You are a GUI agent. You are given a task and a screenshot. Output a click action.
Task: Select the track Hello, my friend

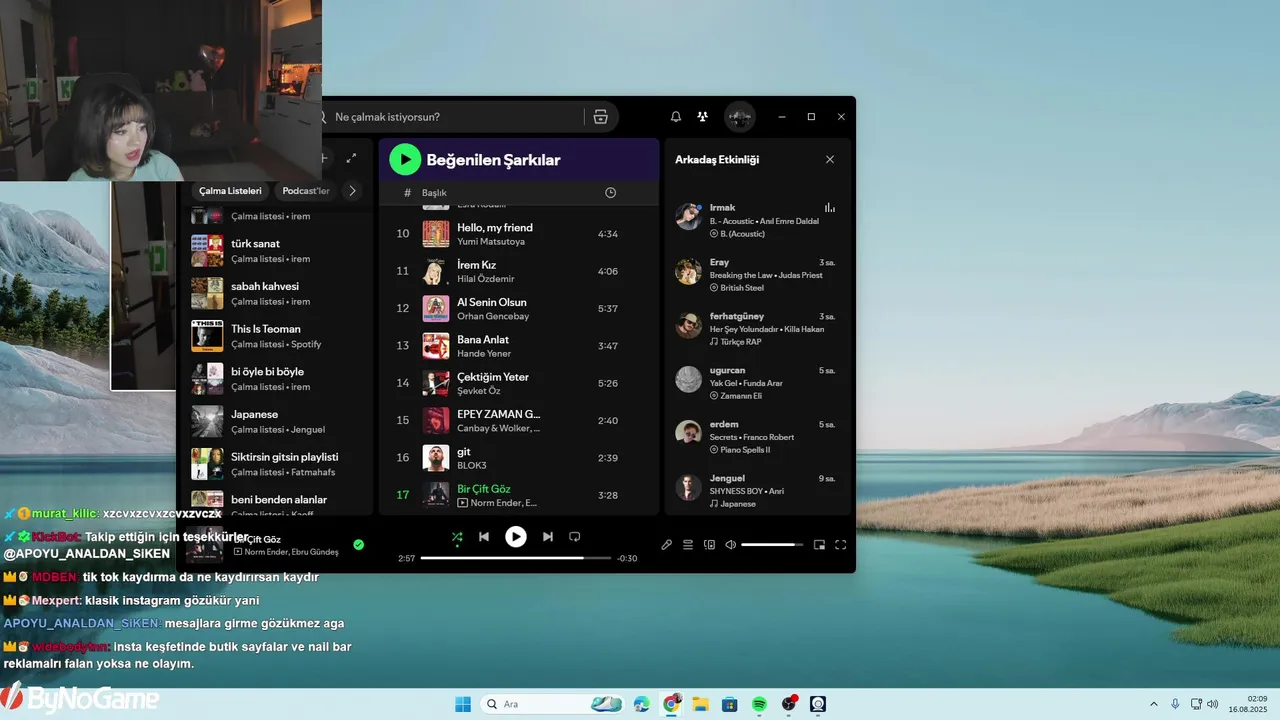click(518, 234)
